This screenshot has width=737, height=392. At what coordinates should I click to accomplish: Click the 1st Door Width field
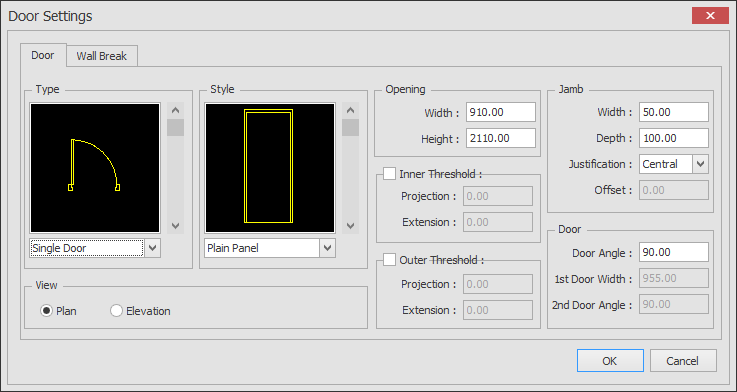point(674,278)
